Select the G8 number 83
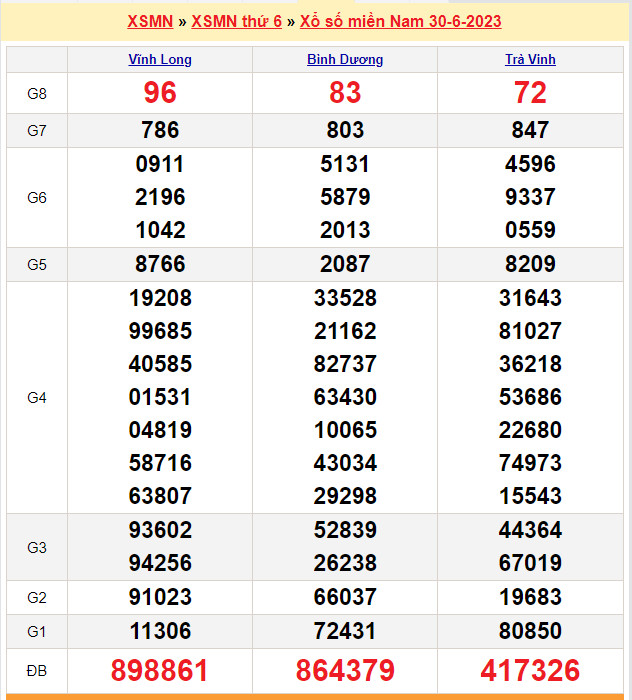Image resolution: width=632 pixels, height=700 pixels. 345,93
